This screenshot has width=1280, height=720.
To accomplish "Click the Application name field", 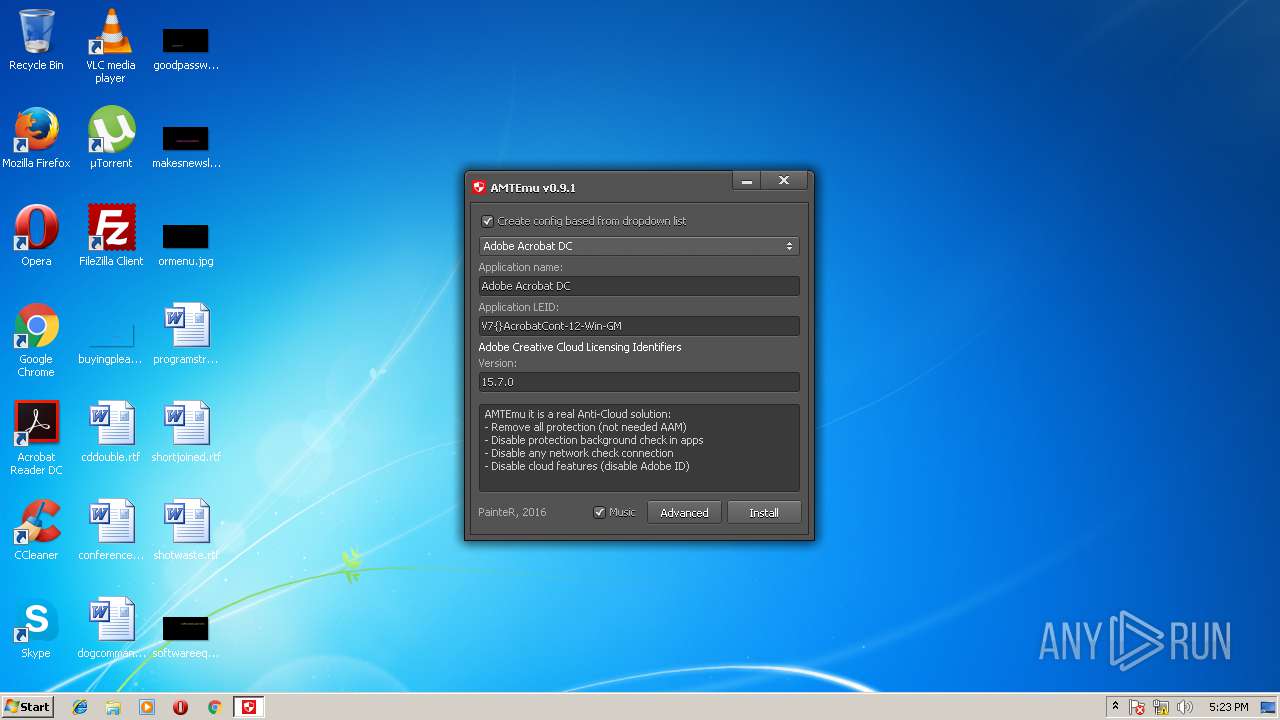I will coord(639,286).
